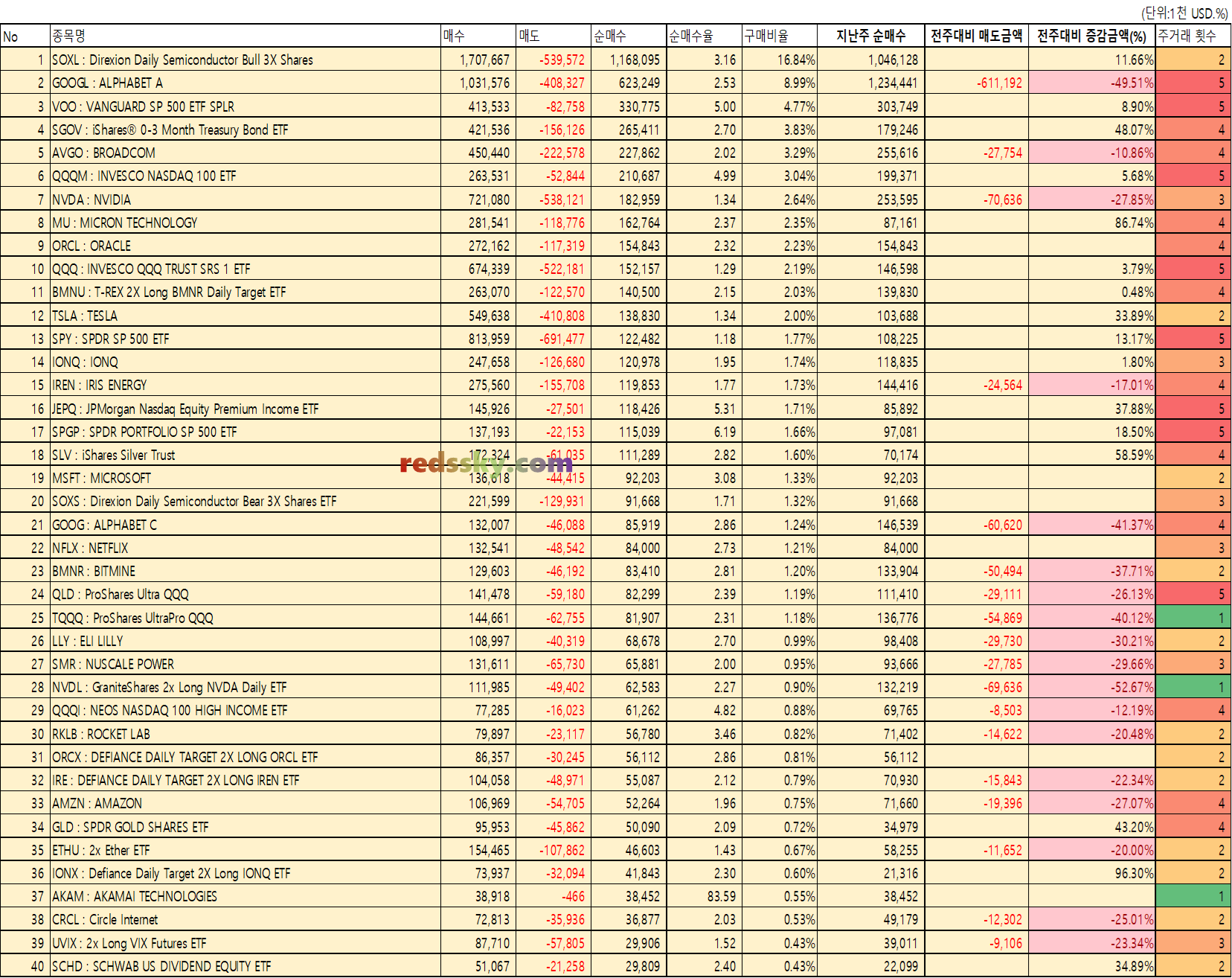Select the ETHU : 2x Ether ETF cell
This screenshot has width=1232, height=978.
click(x=246, y=850)
